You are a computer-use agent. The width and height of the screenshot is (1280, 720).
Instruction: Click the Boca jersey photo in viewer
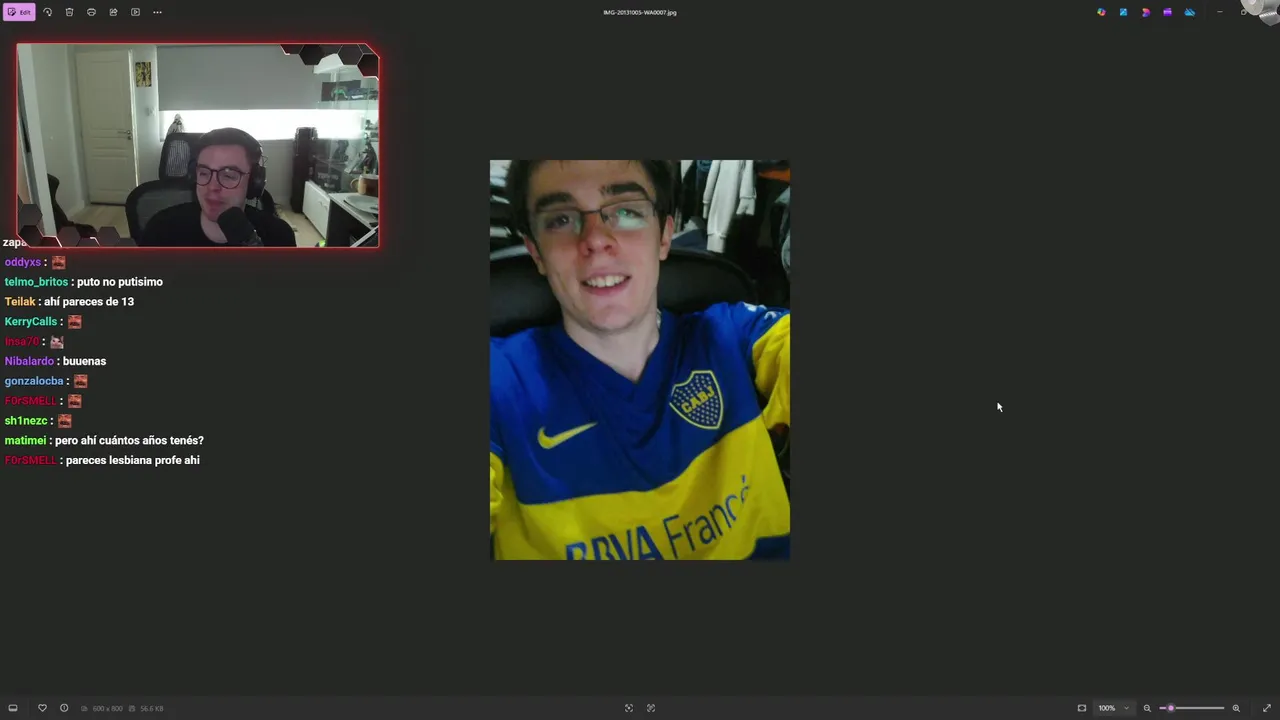(640, 360)
